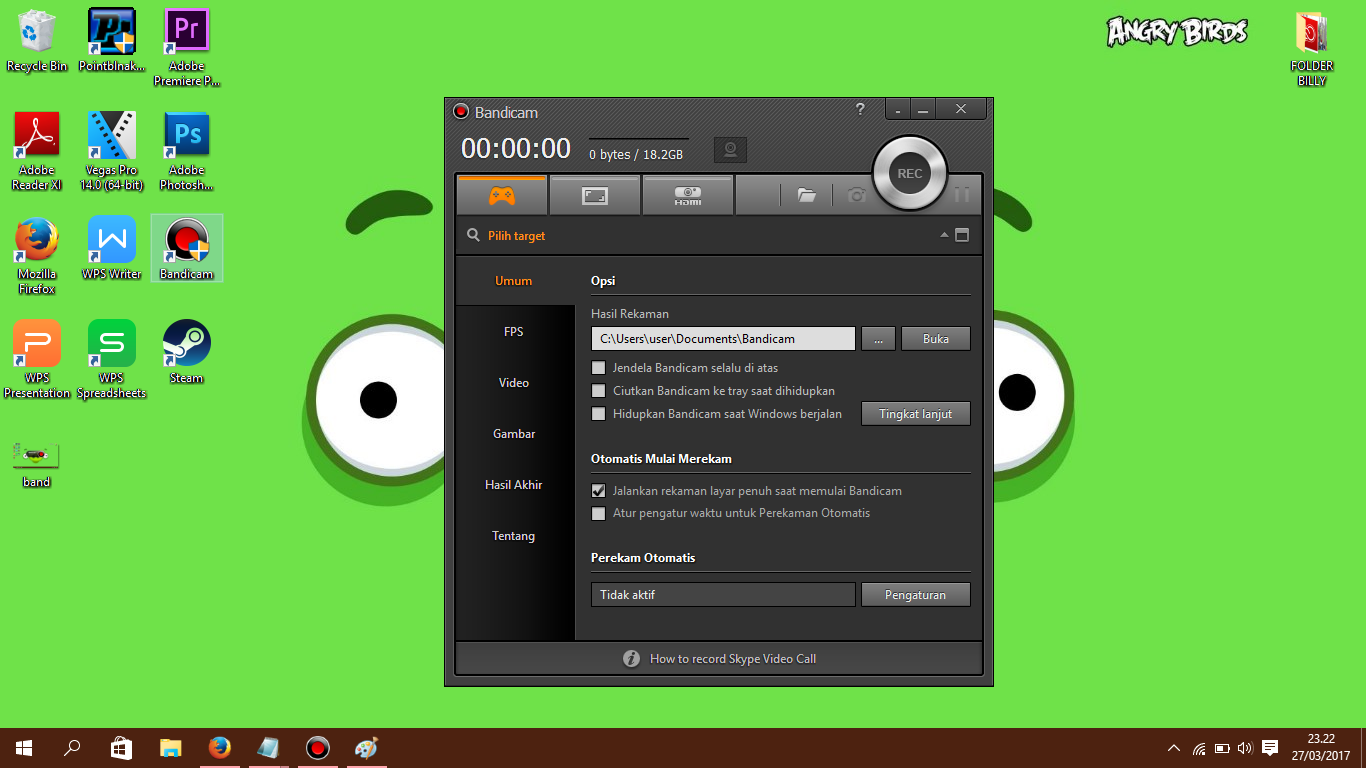Open the Wi-Fi network tray icon

[1198, 748]
